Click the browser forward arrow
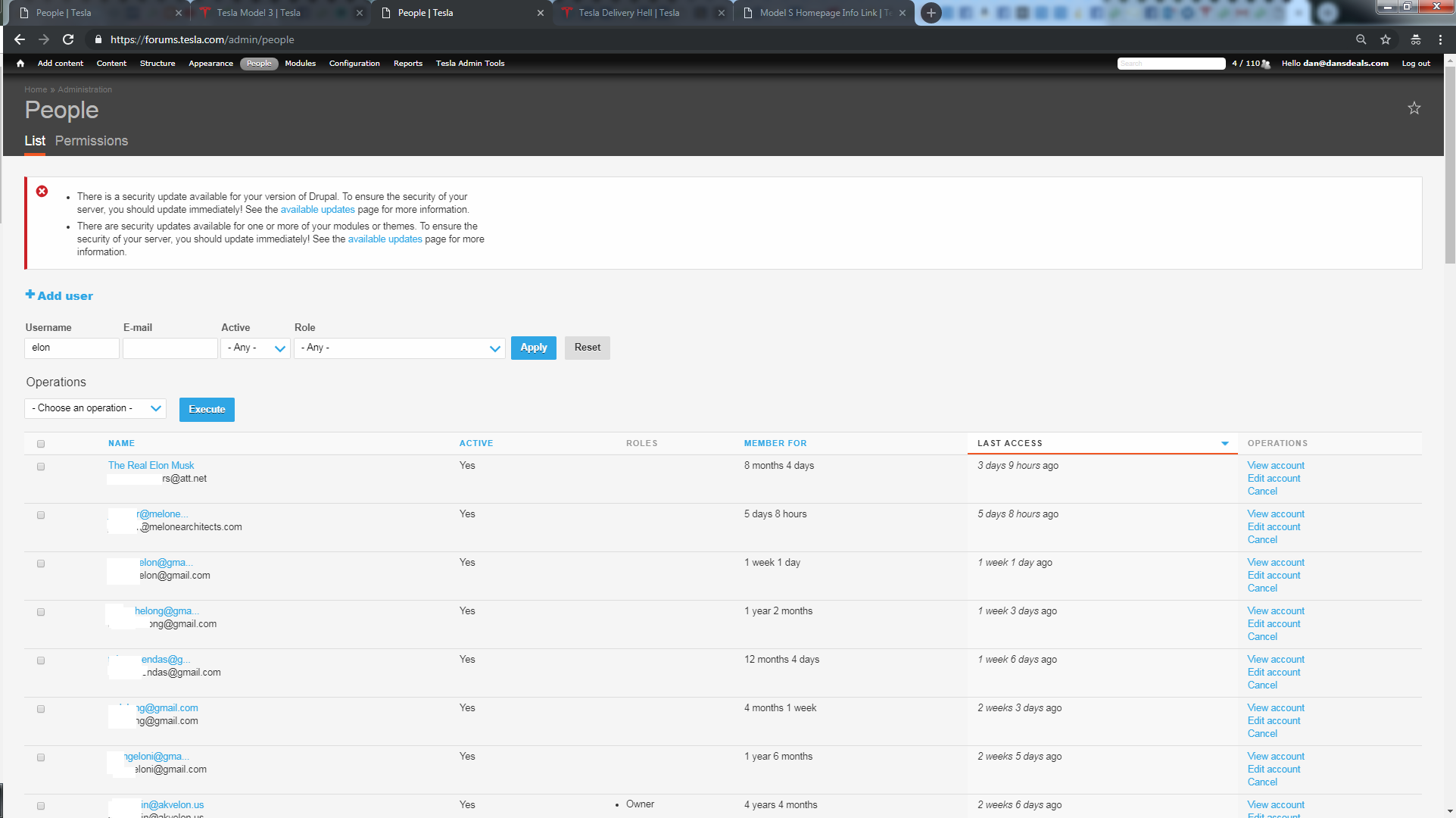 pos(44,39)
